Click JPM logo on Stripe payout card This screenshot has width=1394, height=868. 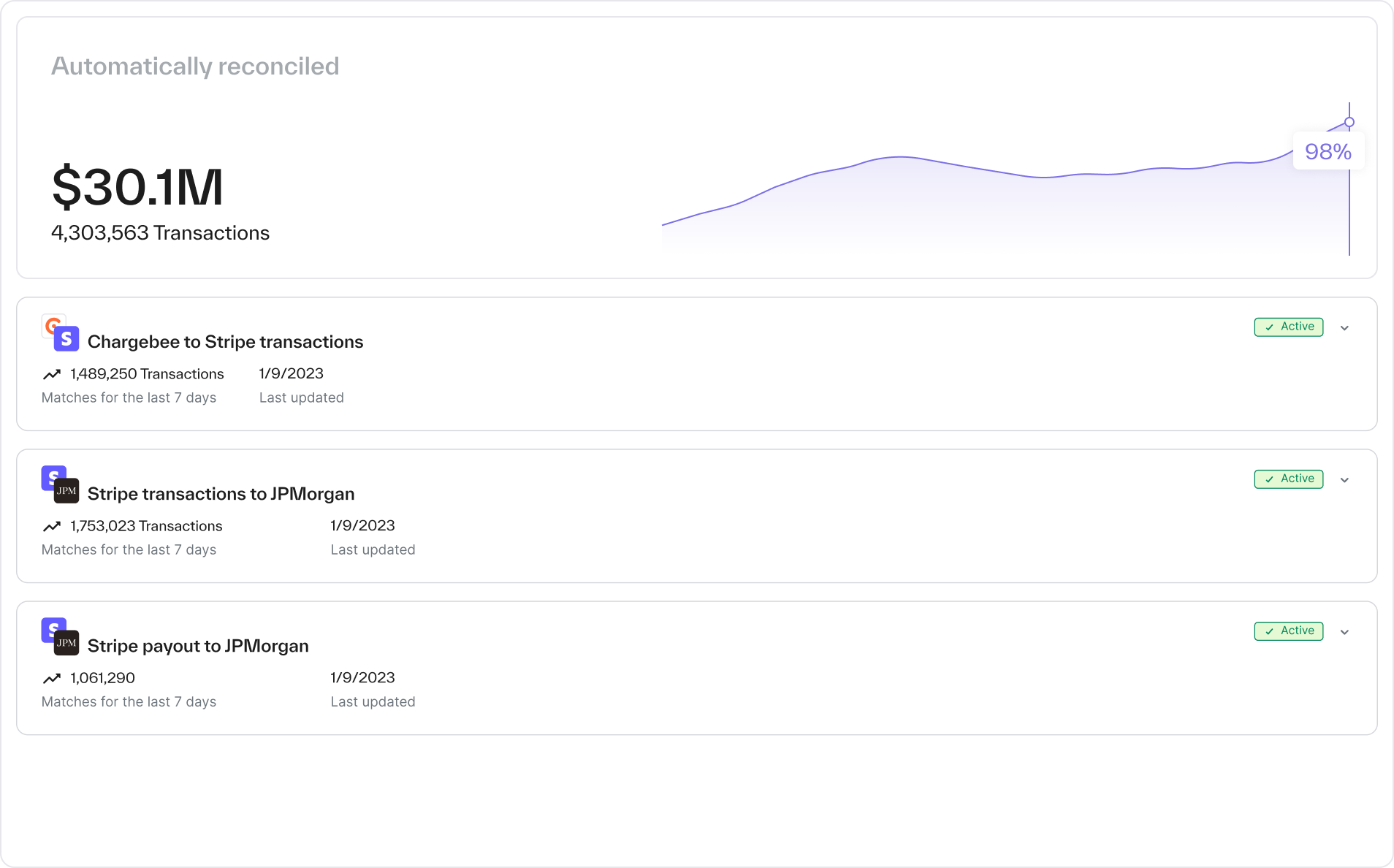click(66, 643)
